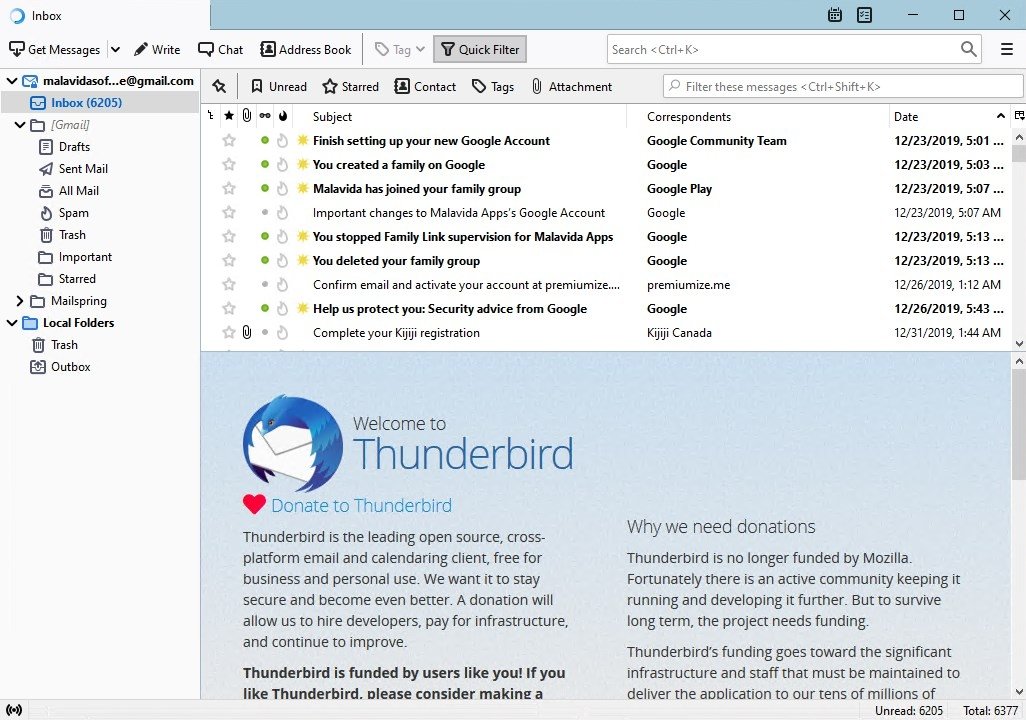
Task: Mark 'Help us protect you' message as read
Action: [x=264, y=308]
